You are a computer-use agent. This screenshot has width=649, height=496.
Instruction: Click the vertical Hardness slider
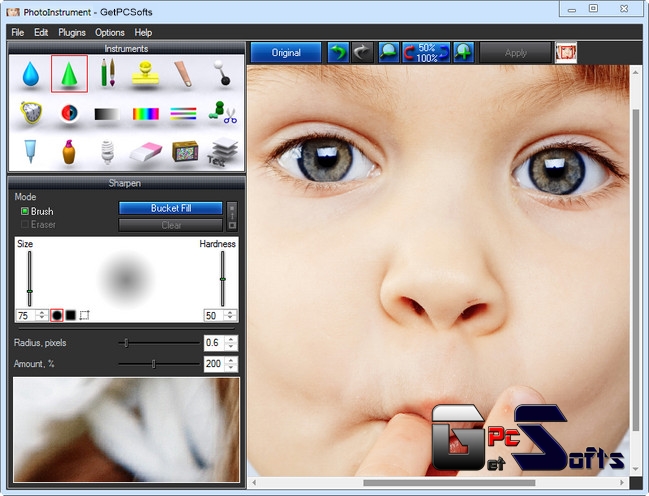point(223,278)
